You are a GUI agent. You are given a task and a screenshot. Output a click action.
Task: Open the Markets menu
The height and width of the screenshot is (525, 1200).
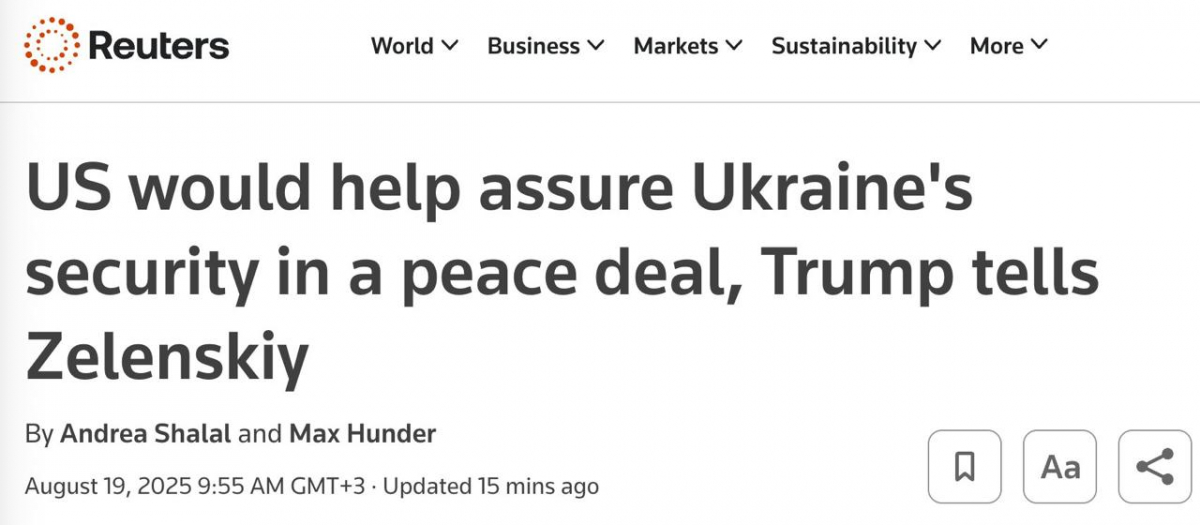(676, 46)
